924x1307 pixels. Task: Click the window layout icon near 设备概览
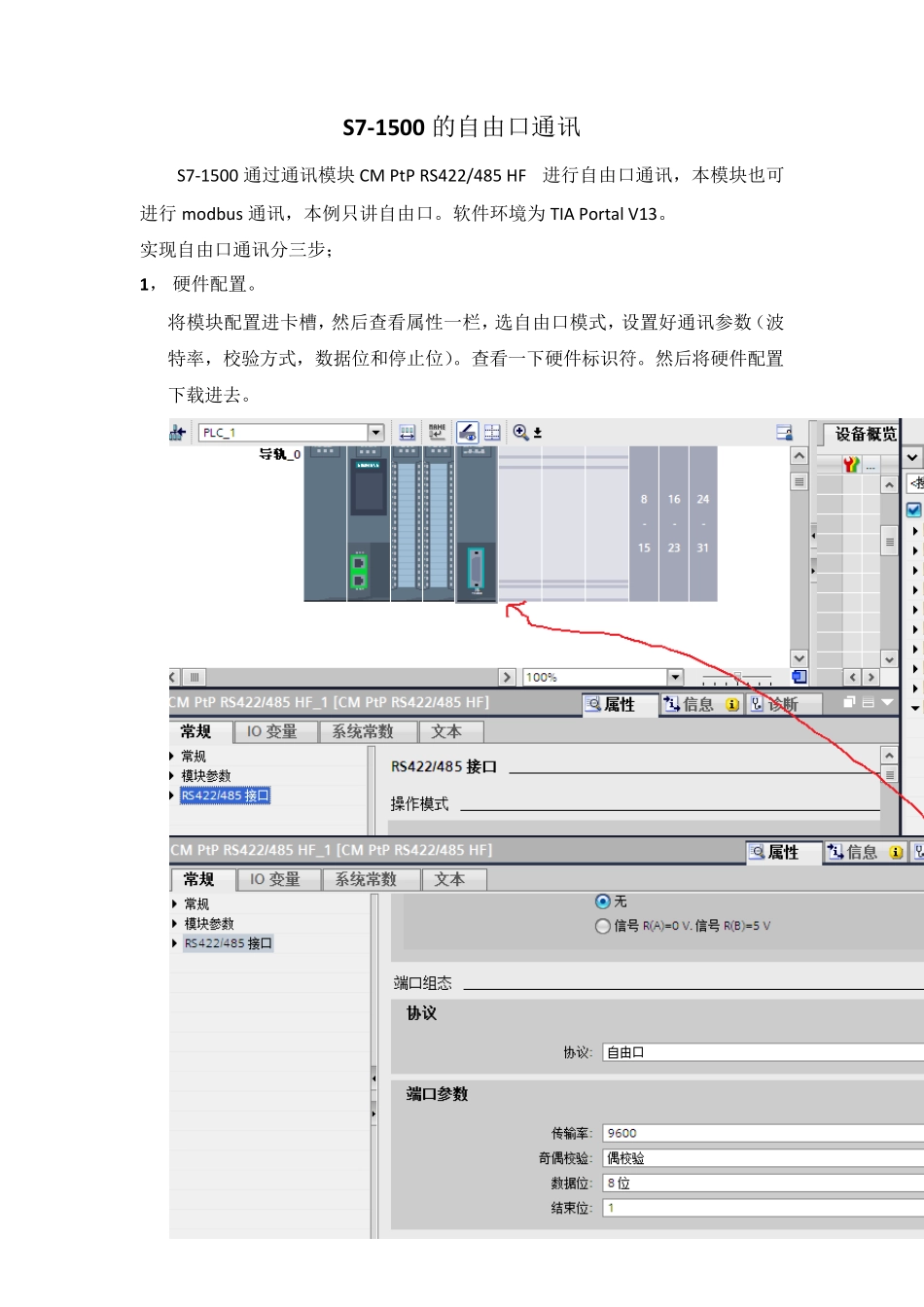(784, 433)
